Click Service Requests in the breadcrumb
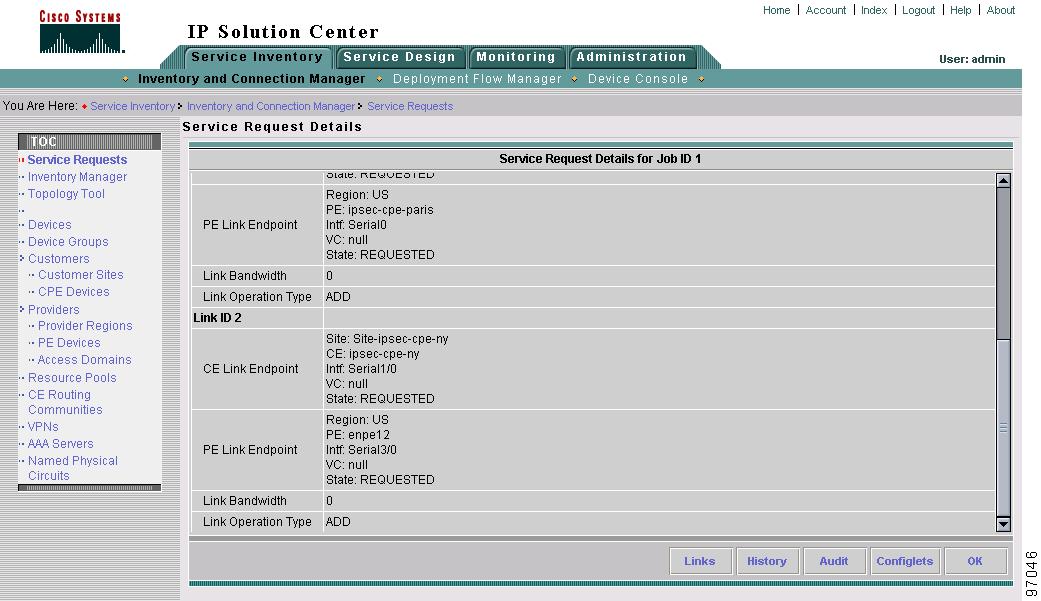 (x=410, y=106)
